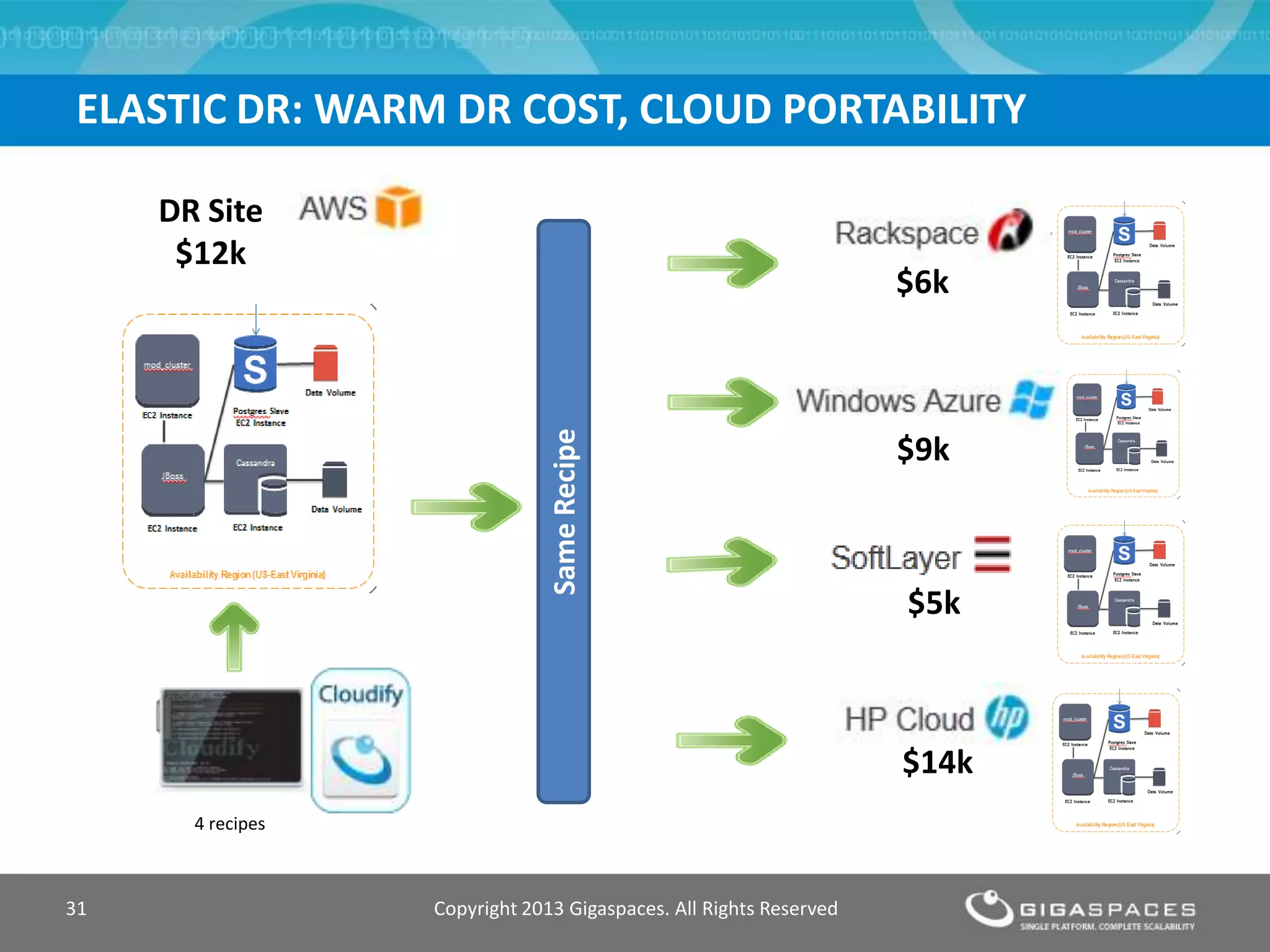Click the Cloudify terminal screenshot thumbnail

(x=231, y=737)
